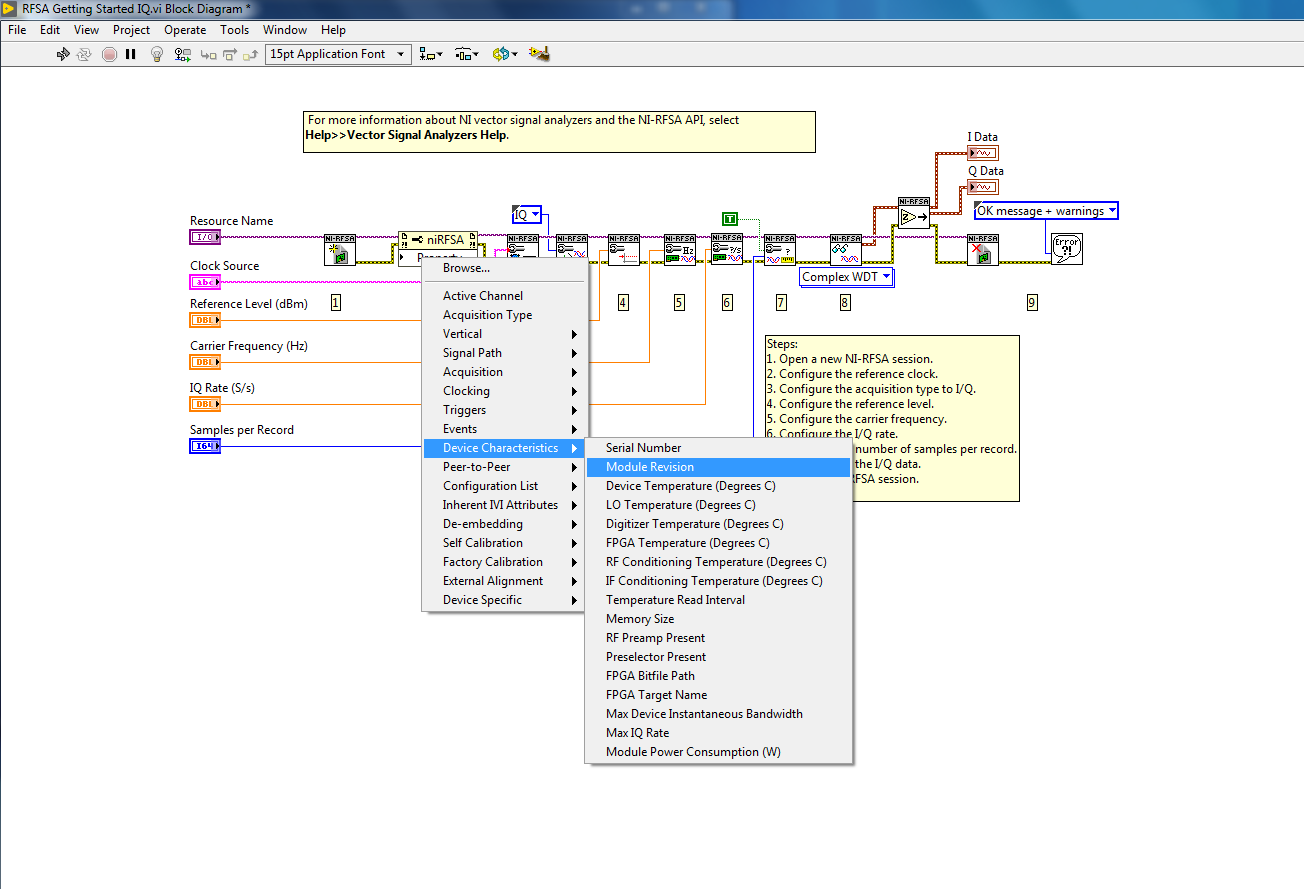The image size is (1304, 889).
Task: Select the Reference Level DBL terminal
Action: (205, 320)
